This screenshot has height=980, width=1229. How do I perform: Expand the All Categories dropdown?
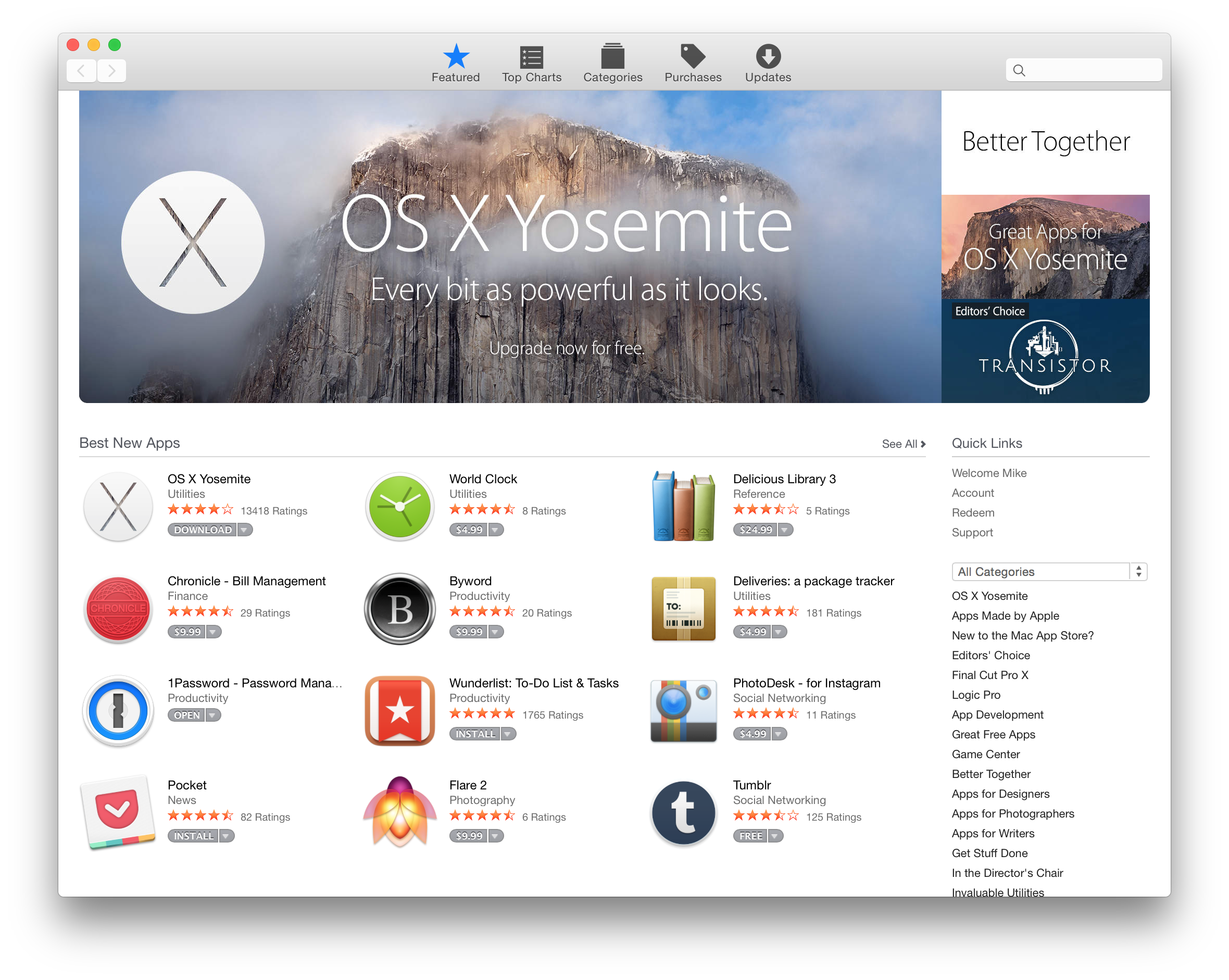tap(1049, 571)
